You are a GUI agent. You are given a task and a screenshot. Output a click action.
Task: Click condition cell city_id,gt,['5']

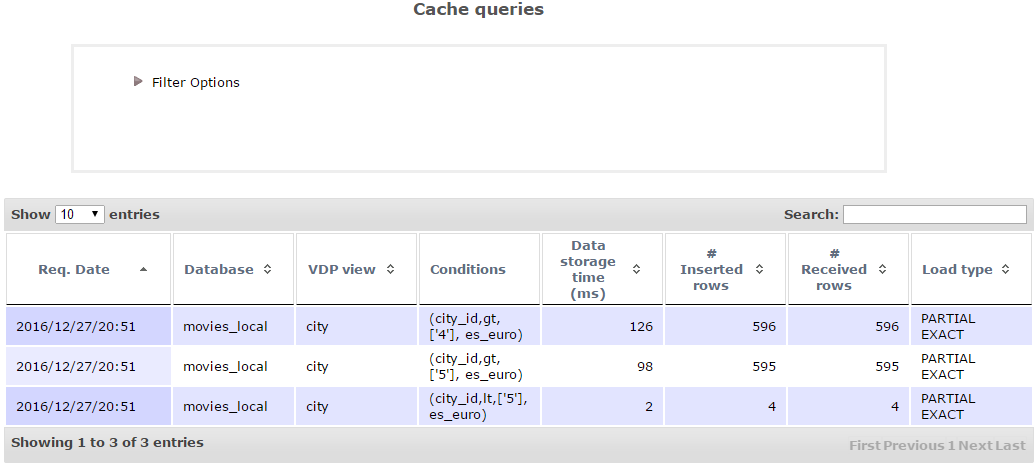480,367
